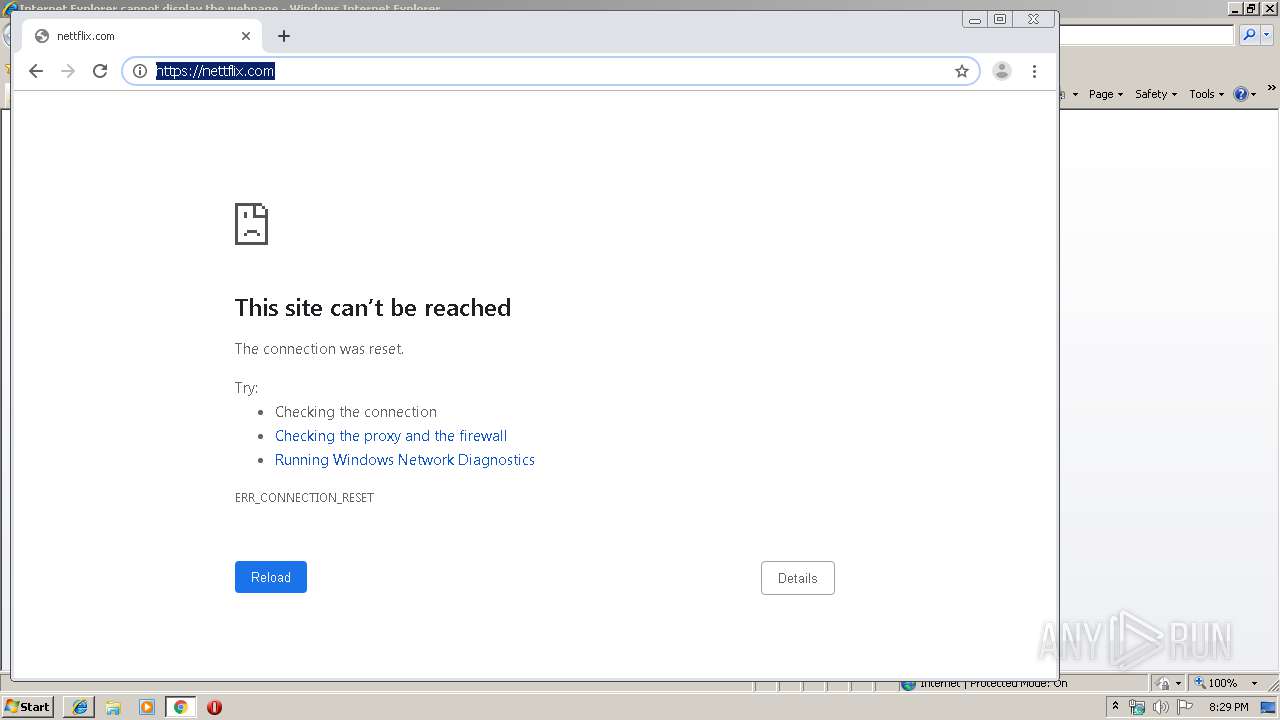Open Action Center flag tray icon
1280x720 pixels.
click(x=1185, y=707)
